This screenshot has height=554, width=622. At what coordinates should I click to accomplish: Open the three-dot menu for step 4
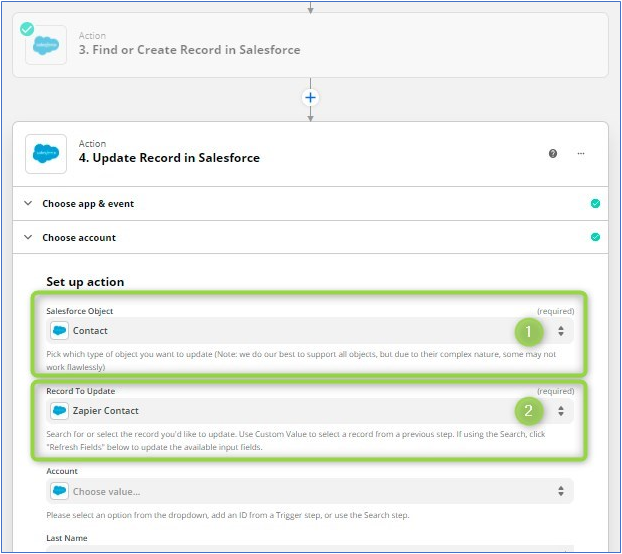tap(581, 153)
